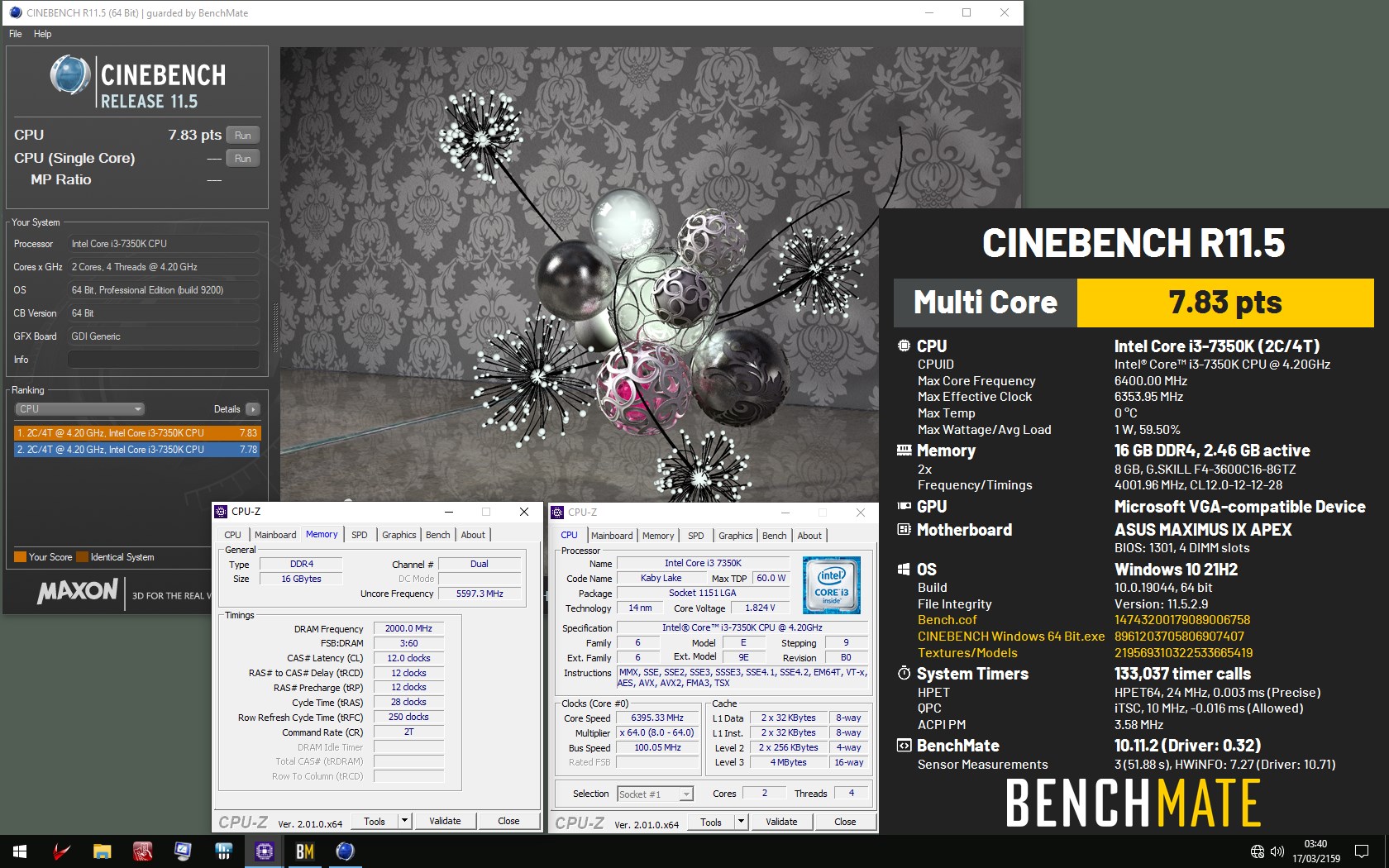
Task: Expand Ranking Details arrow button
Action: coord(253,409)
